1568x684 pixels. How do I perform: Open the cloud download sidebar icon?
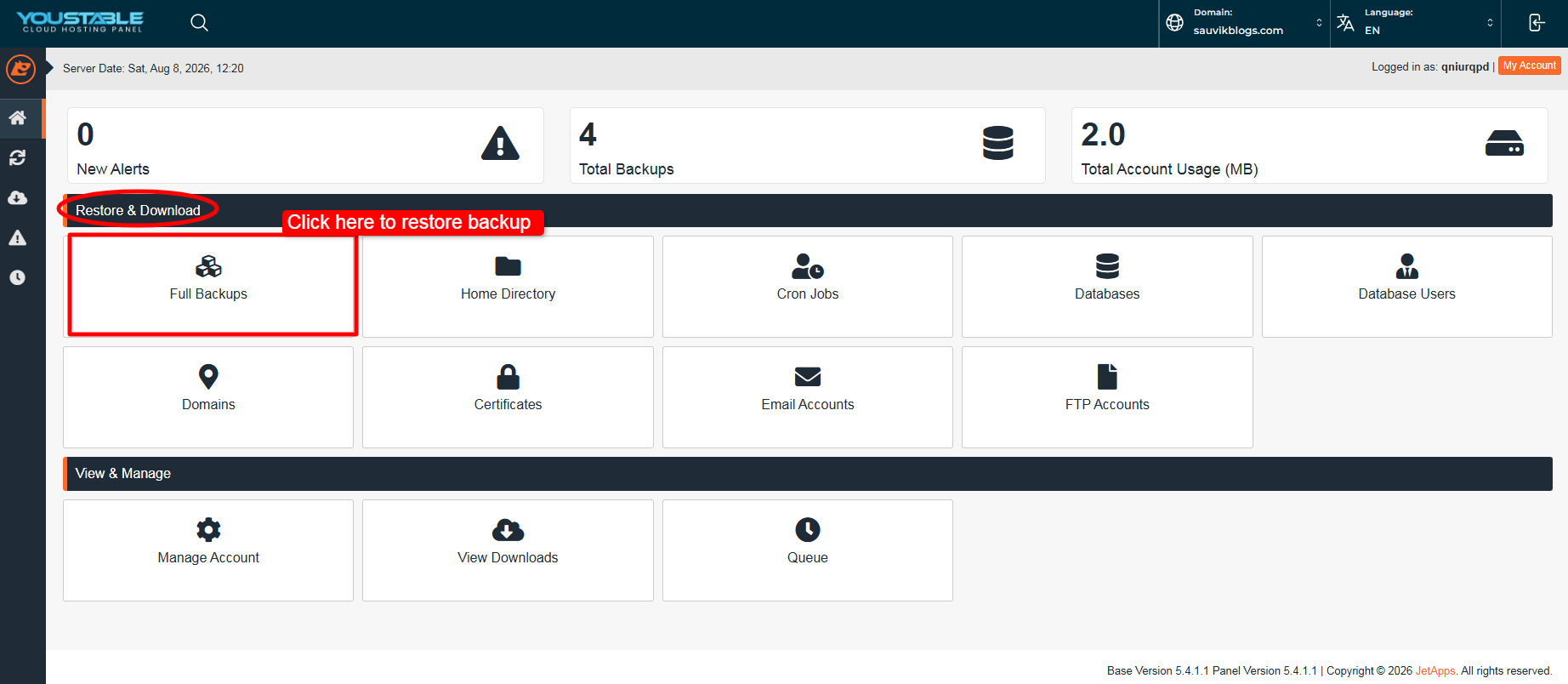click(x=18, y=197)
